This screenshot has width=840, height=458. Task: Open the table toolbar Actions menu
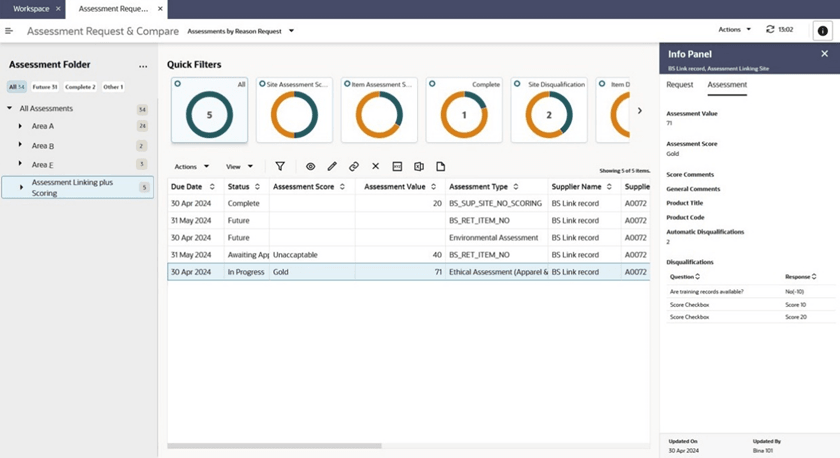[x=192, y=167]
